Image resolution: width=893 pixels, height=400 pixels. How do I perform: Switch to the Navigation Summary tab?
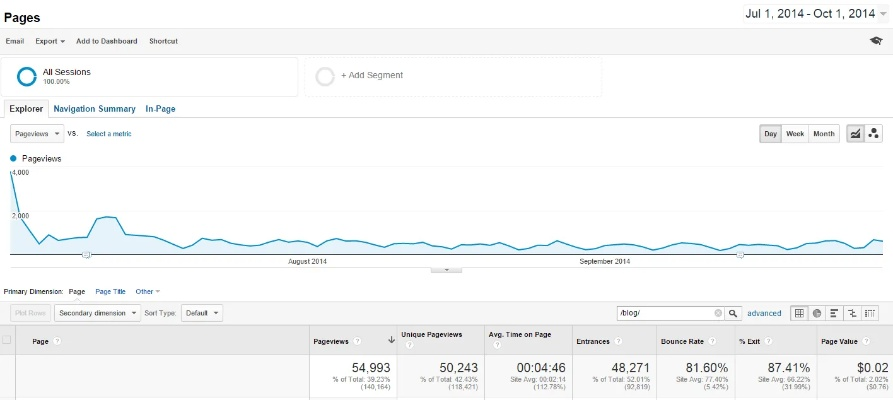tap(94, 109)
